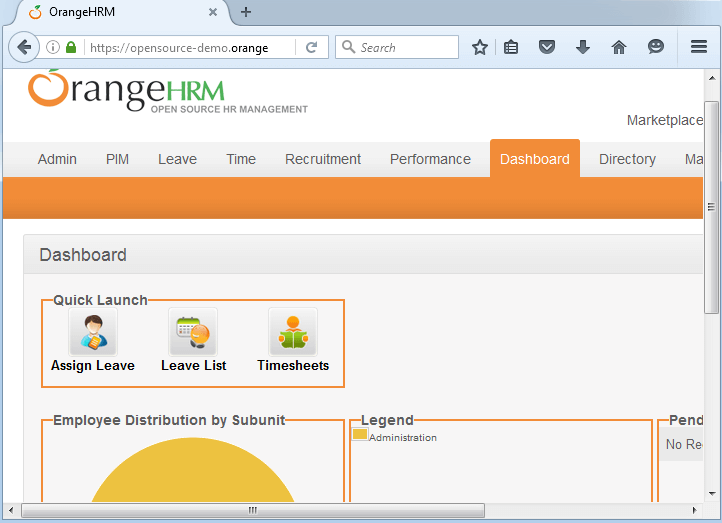
Task: Go to browser home page icon
Action: pos(619,47)
